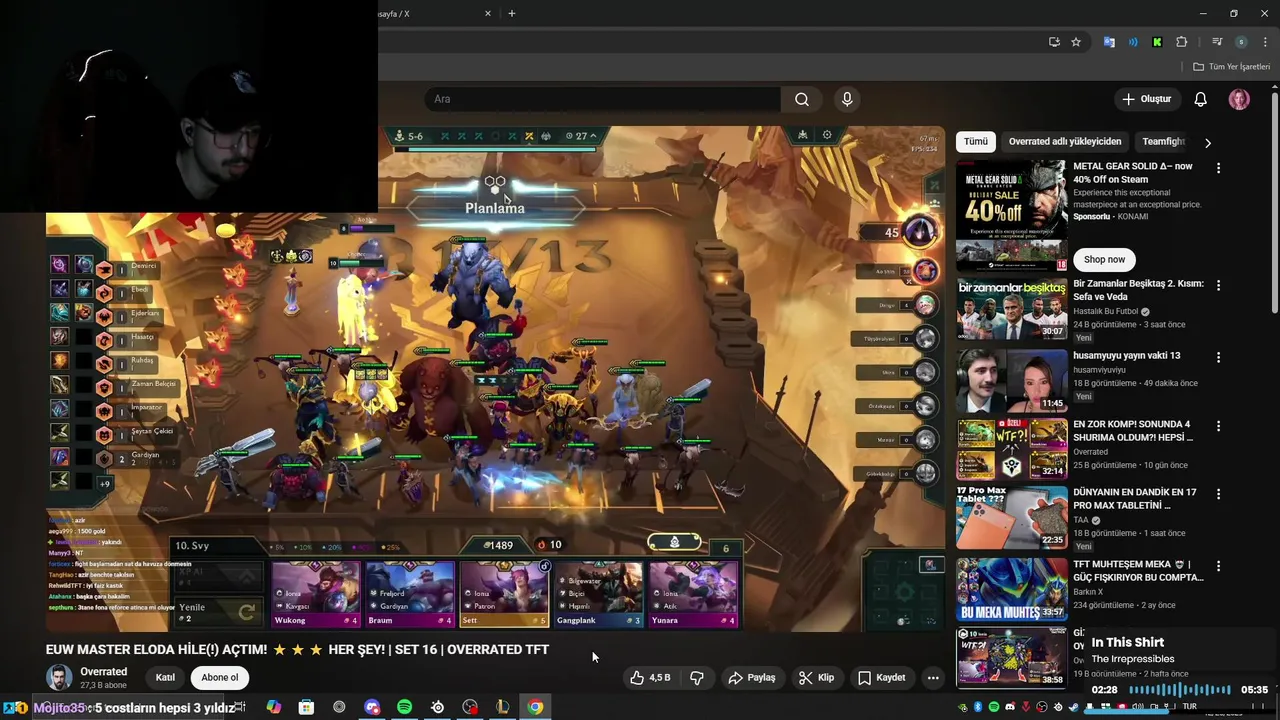
Task: Click the YouTube search magnifier button
Action: click(x=802, y=99)
